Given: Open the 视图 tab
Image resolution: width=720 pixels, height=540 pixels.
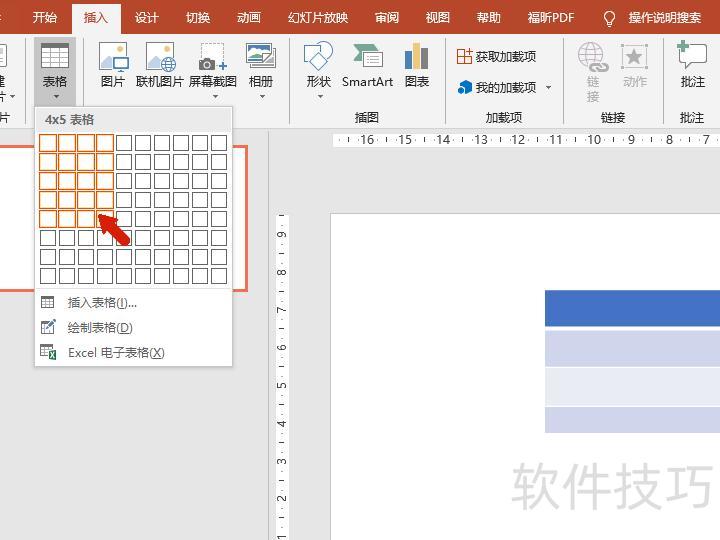Looking at the screenshot, I should coord(438,17).
